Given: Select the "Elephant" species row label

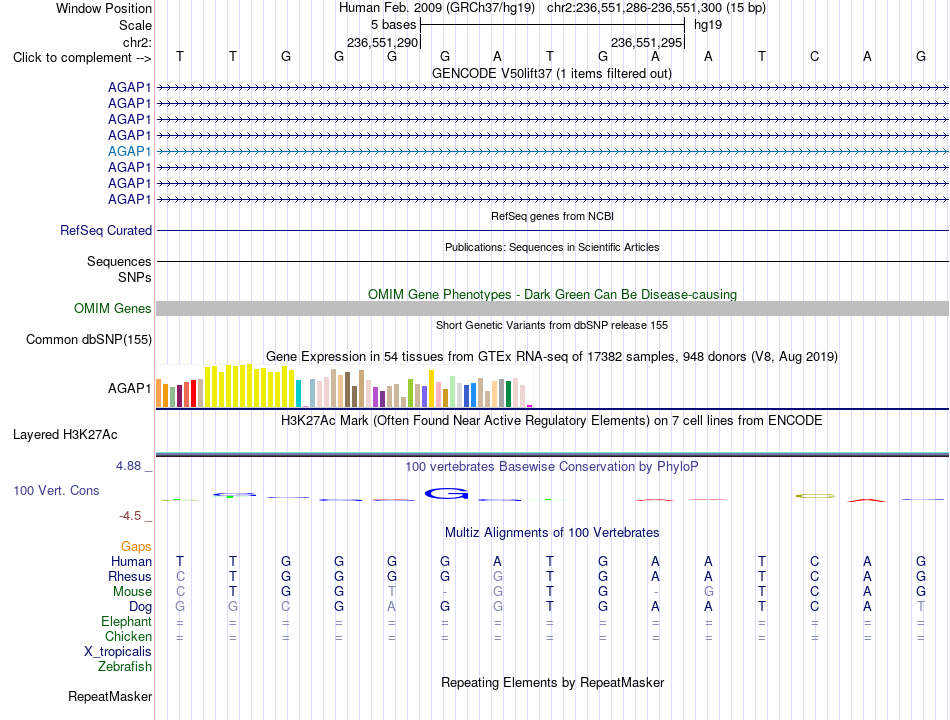Looking at the screenshot, I should (126, 621).
